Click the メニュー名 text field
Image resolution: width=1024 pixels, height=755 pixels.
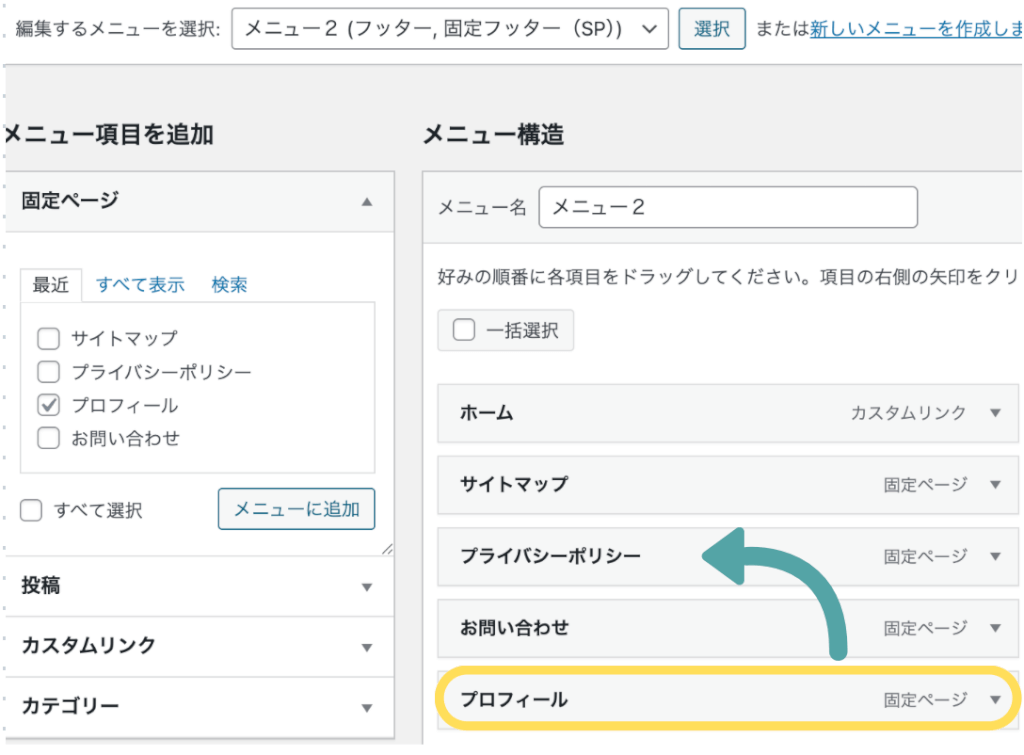pos(727,208)
